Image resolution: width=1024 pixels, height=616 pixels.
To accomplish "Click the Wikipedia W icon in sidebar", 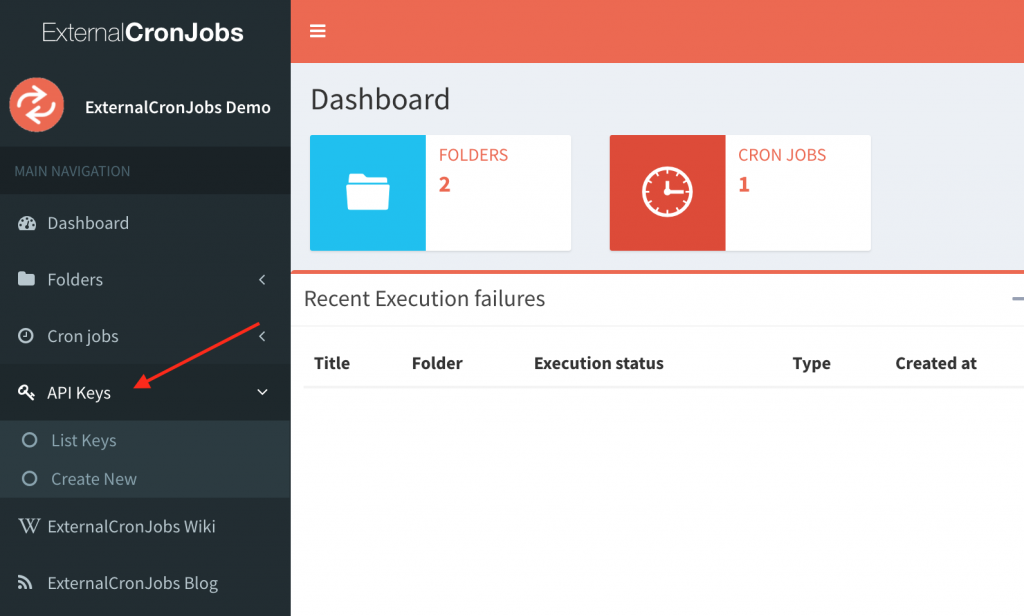I will 29,526.
